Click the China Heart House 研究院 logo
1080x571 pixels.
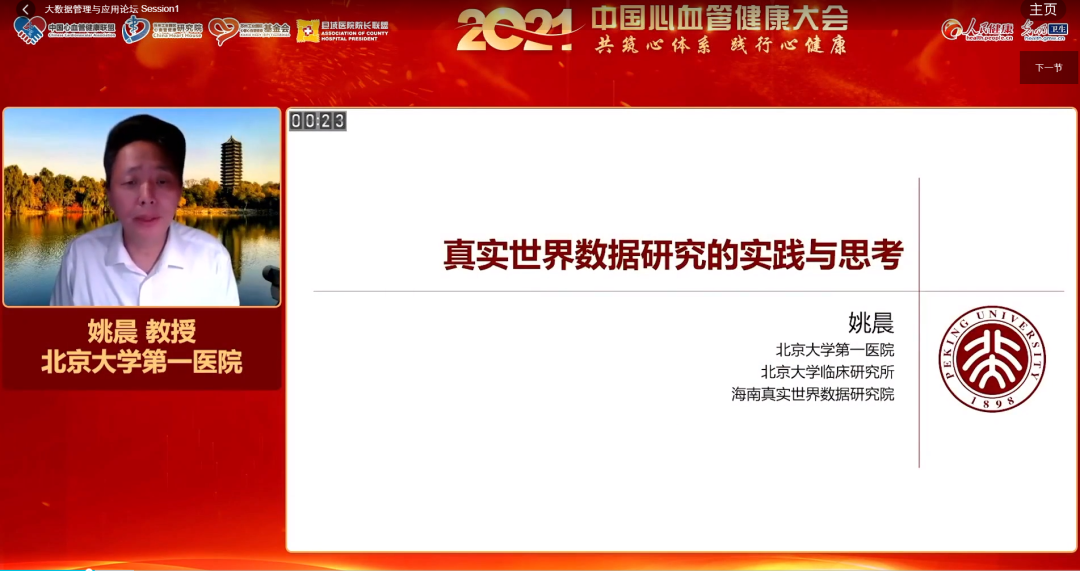tap(163, 30)
